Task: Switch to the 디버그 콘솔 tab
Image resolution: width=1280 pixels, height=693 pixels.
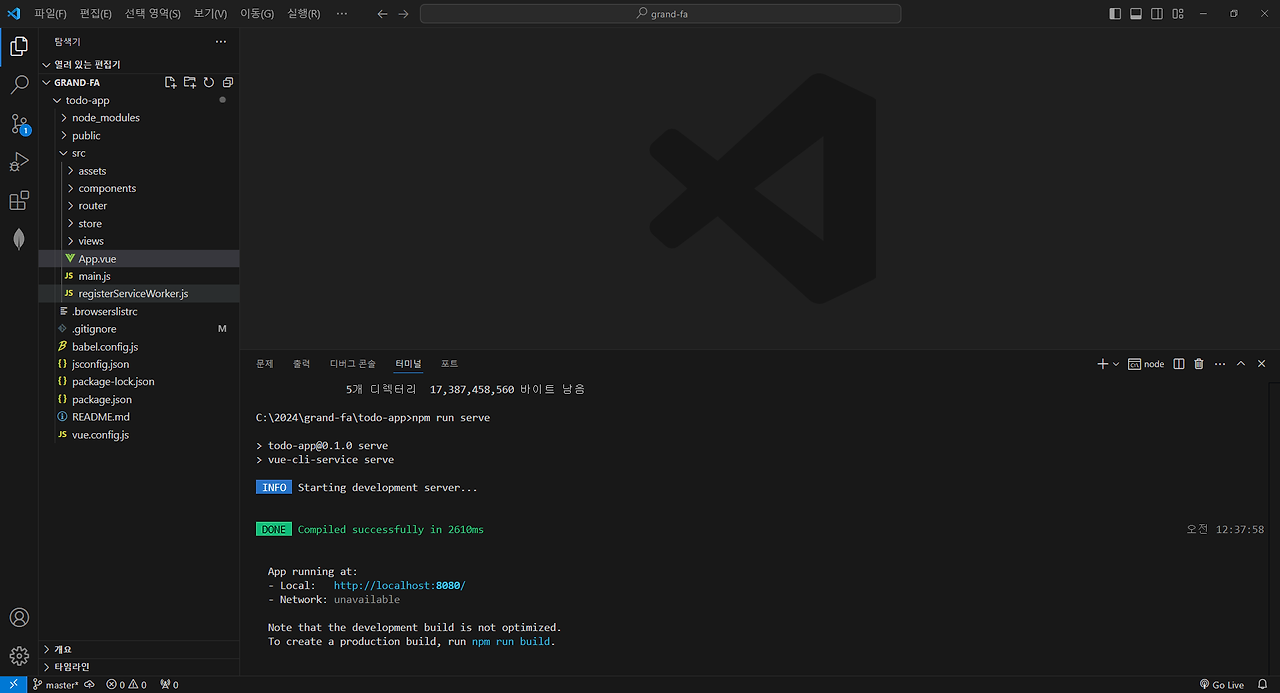Action: point(353,364)
